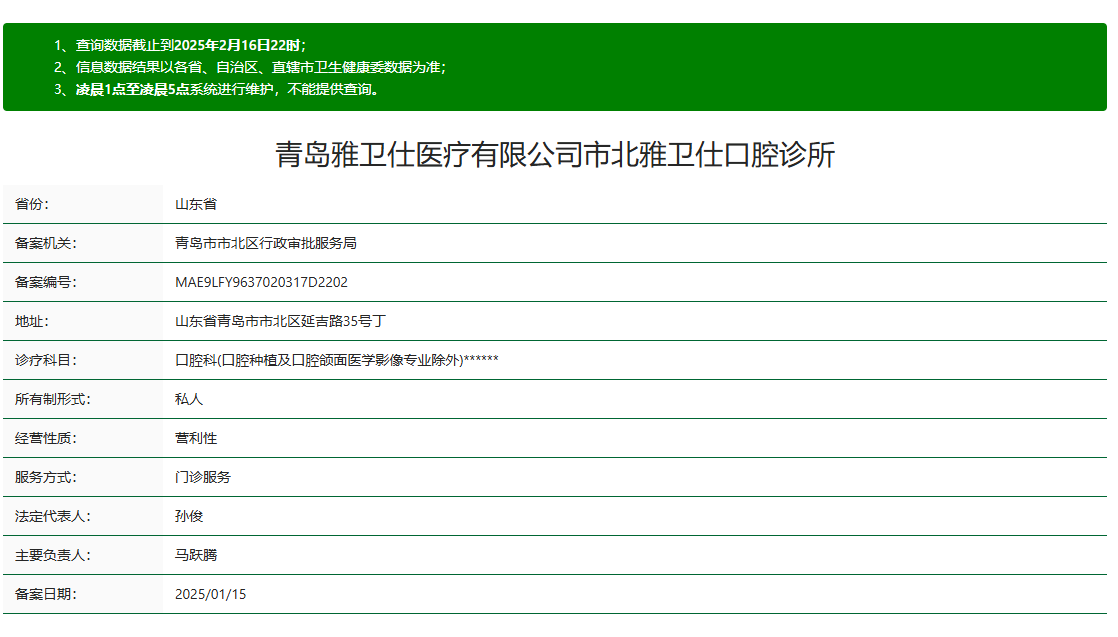Click the ownership value 私人
The width and height of the screenshot is (1118, 637).
pyautogui.click(x=189, y=399)
